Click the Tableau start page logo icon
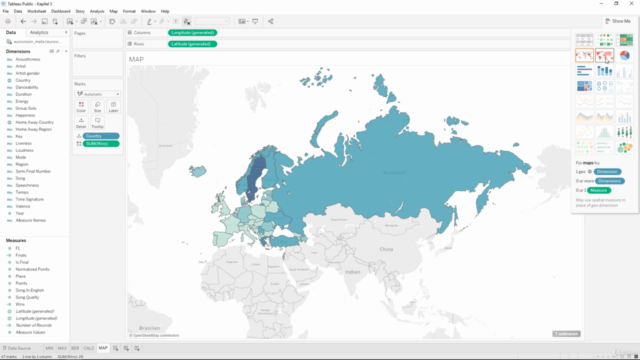Image resolution: width=640 pixels, height=360 pixels. pos(8,21)
